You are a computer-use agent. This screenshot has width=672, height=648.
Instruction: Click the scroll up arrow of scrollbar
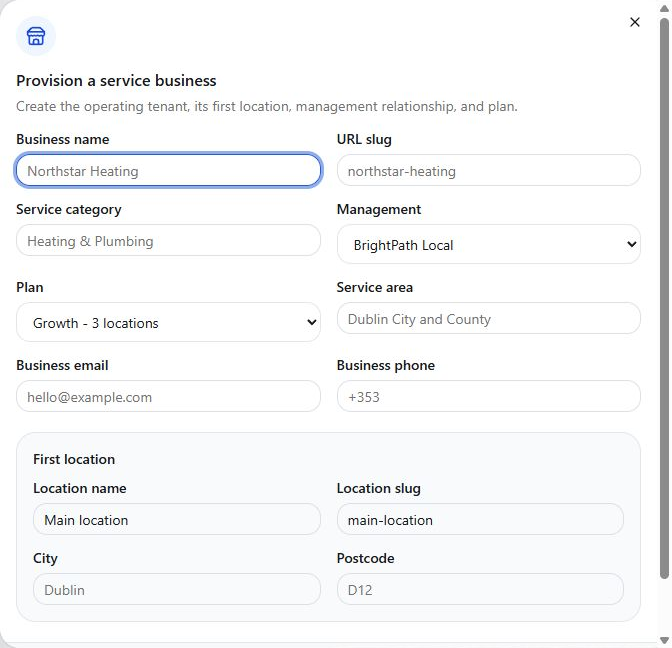(x=664, y=8)
